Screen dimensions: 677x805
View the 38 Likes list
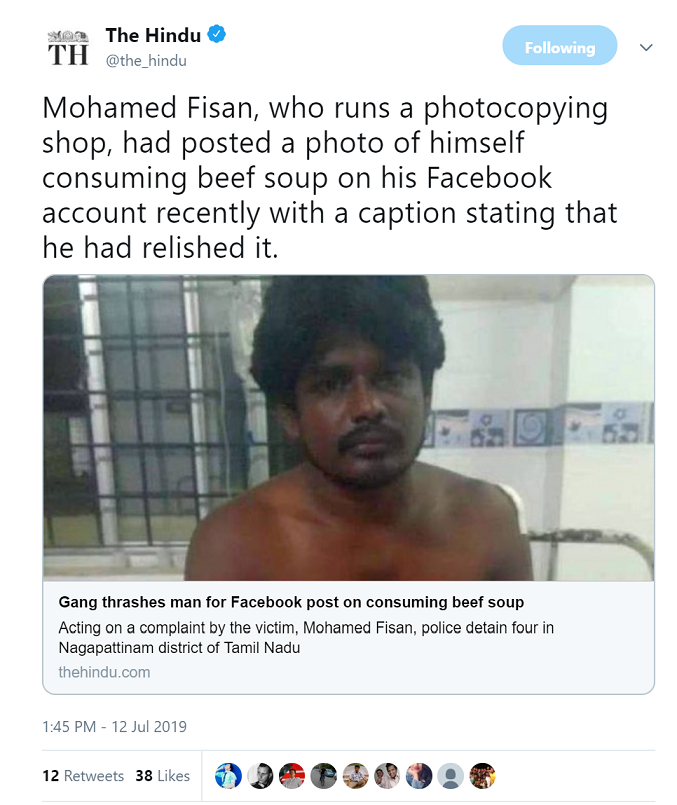[x=162, y=776]
